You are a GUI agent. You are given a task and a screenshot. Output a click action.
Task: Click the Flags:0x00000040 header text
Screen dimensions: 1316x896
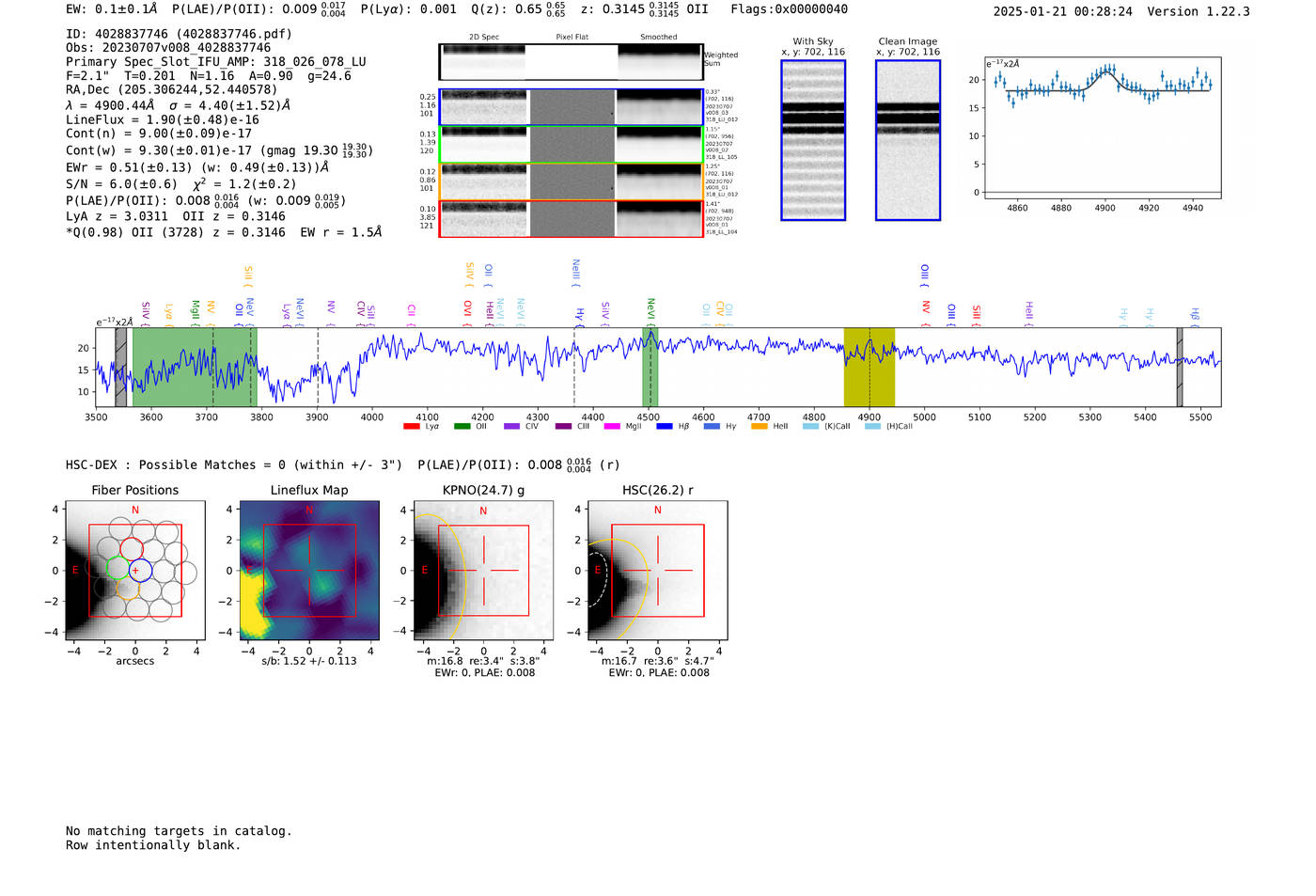click(x=789, y=9)
